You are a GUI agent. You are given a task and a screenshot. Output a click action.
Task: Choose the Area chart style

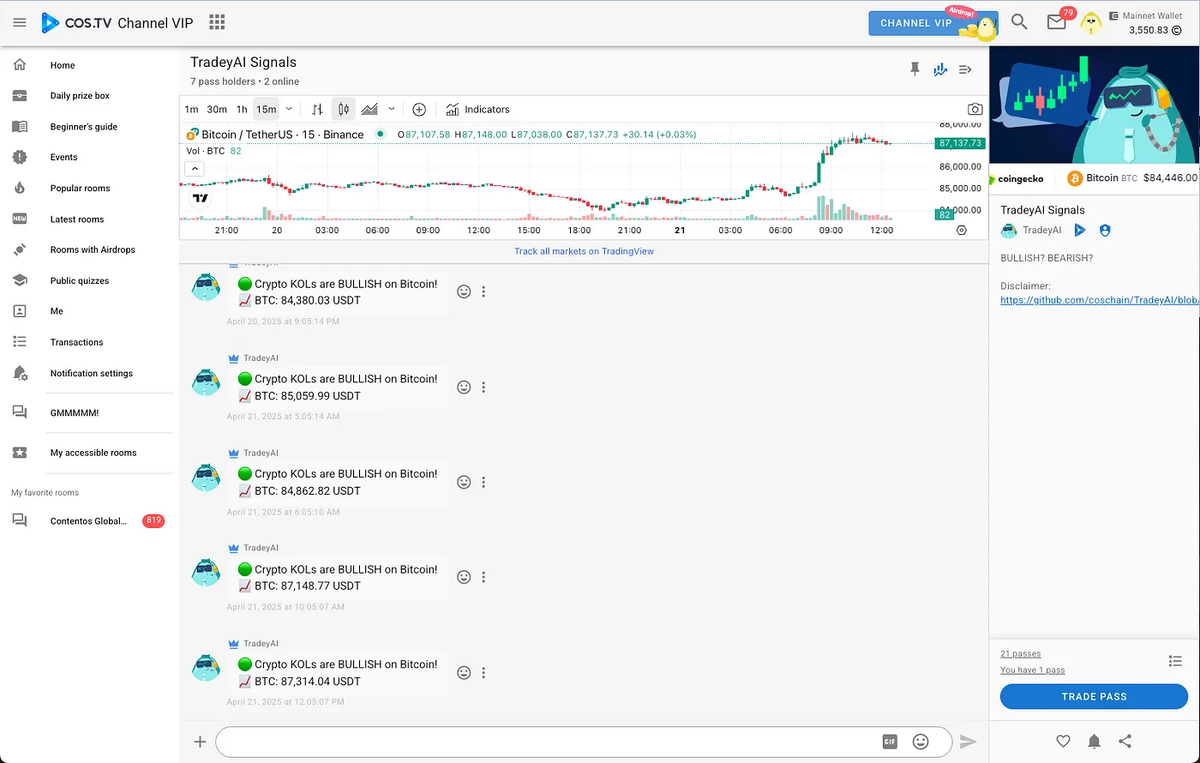(370, 109)
